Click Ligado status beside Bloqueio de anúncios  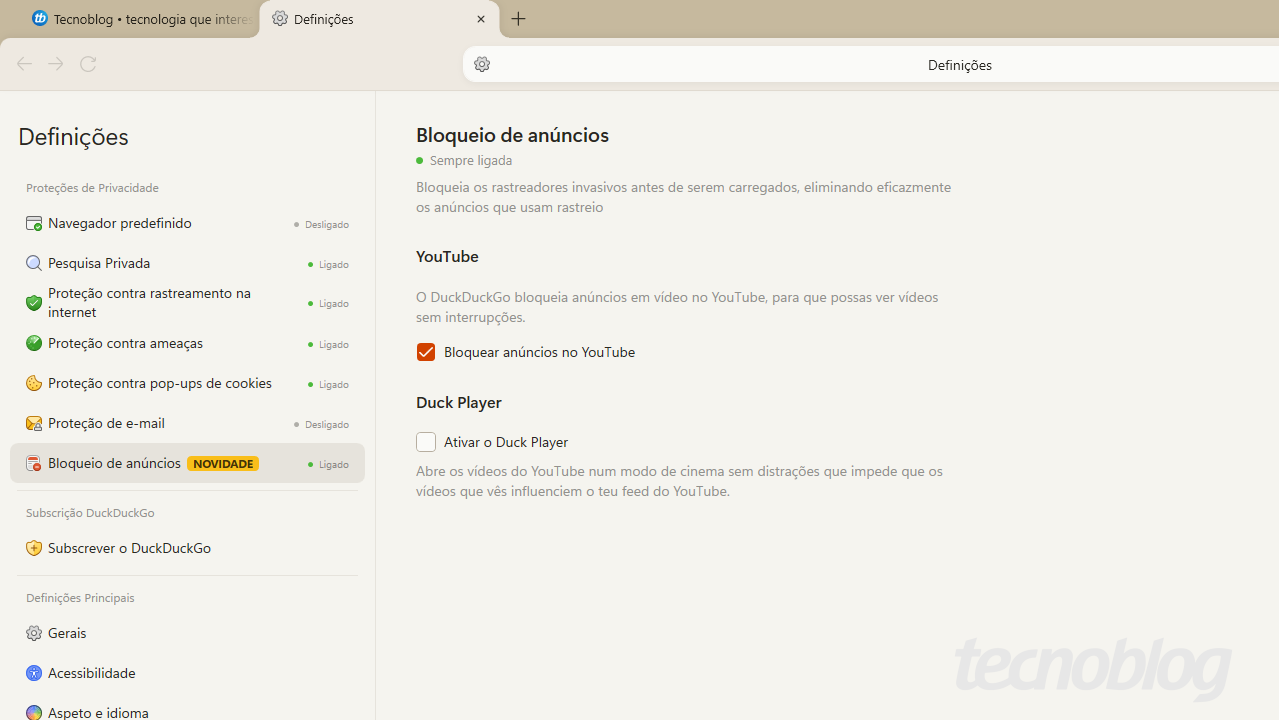click(328, 465)
